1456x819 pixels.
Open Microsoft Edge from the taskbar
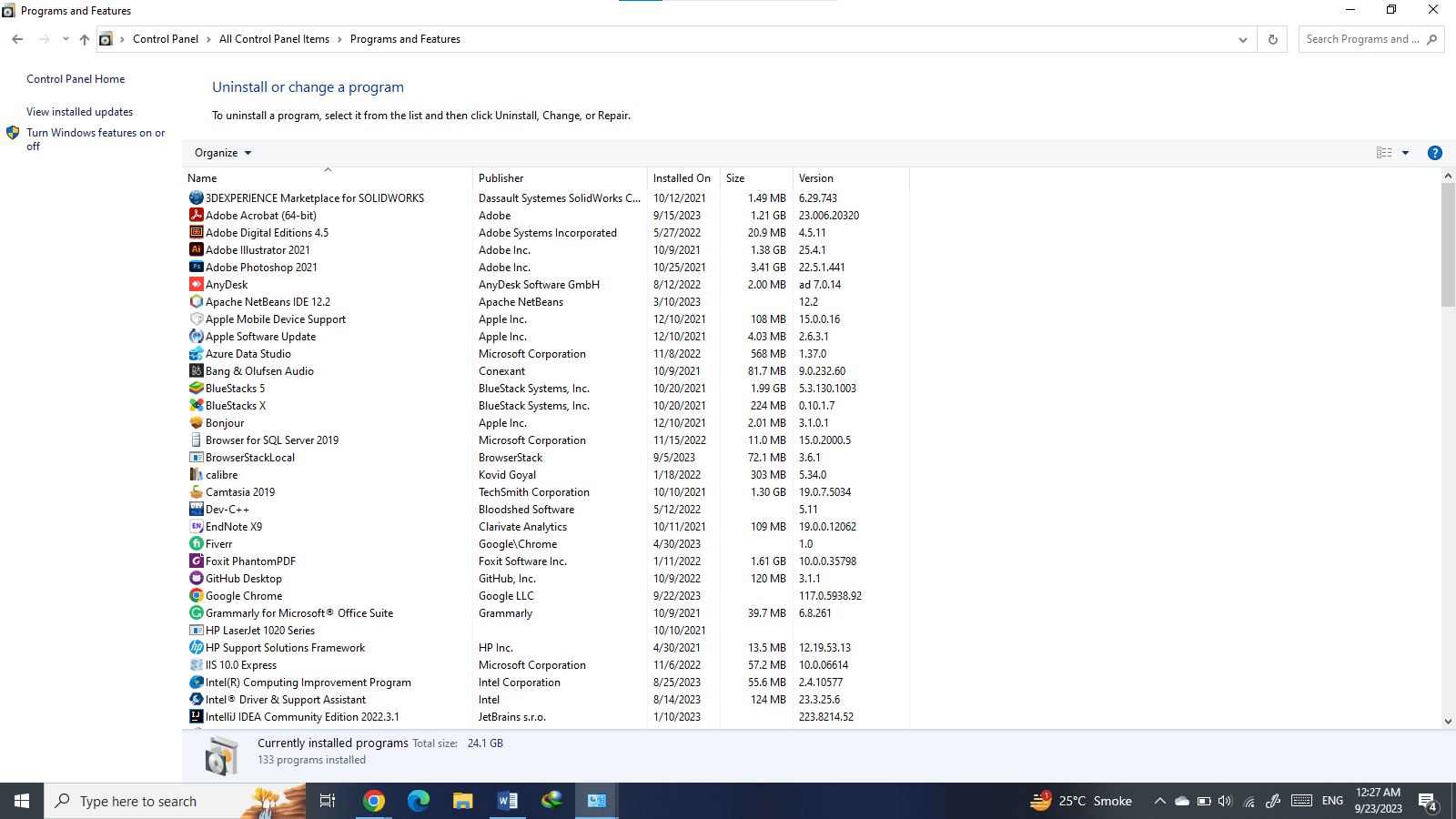point(419,801)
